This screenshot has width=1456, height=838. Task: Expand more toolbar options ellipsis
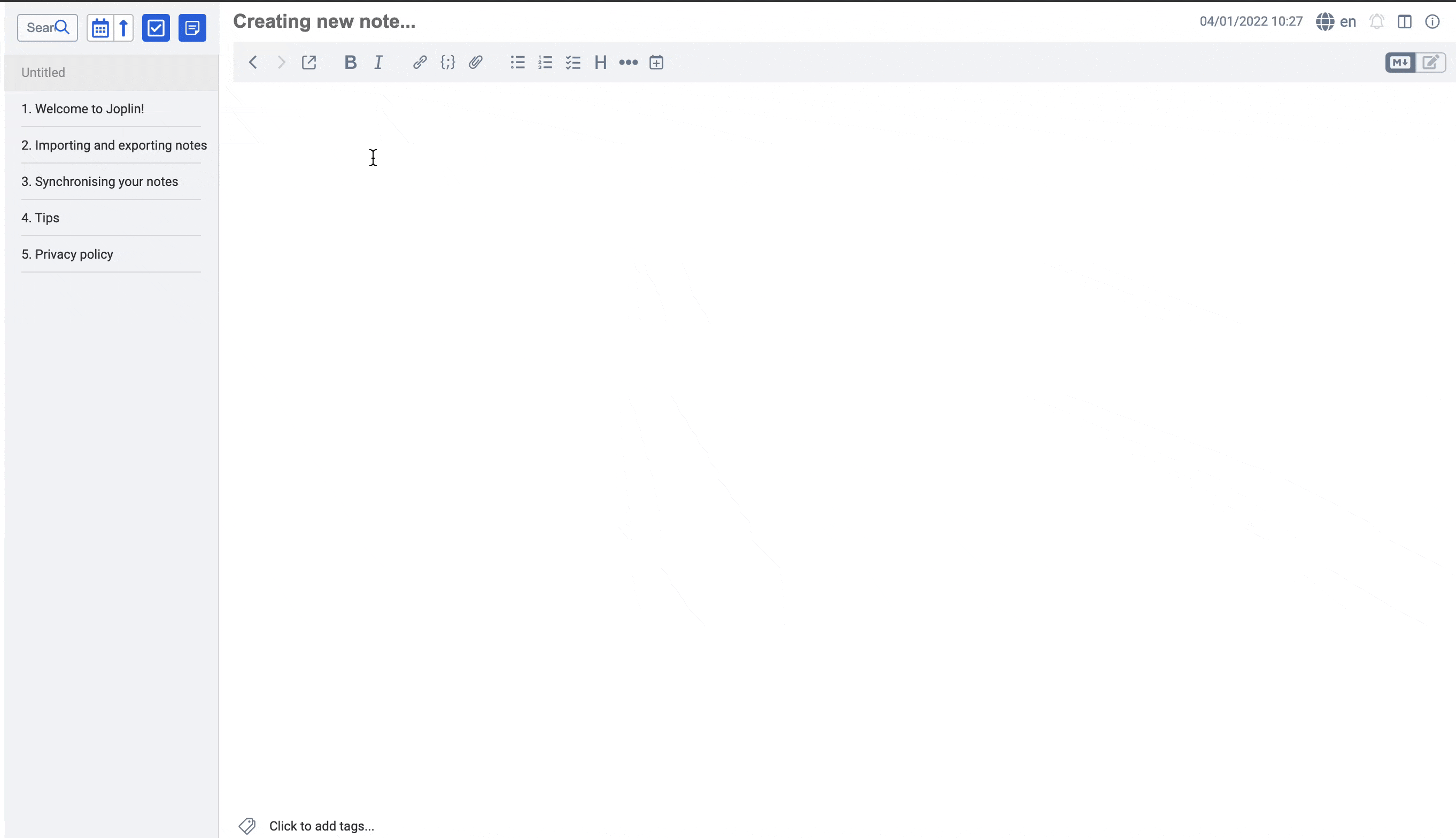(628, 62)
